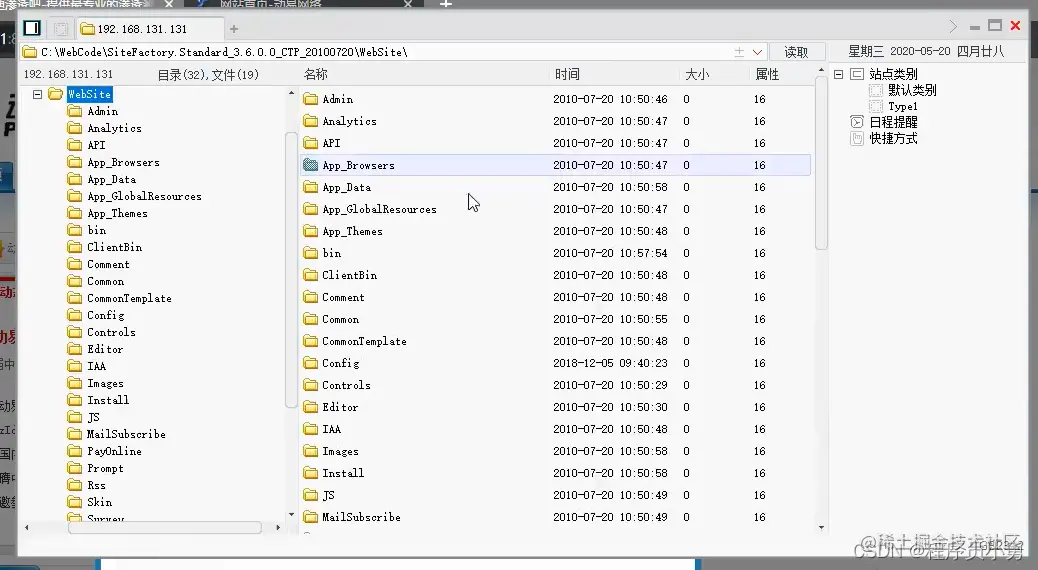Click folder tree scroll up arrow
This screenshot has width=1038, height=570.
coord(291,93)
